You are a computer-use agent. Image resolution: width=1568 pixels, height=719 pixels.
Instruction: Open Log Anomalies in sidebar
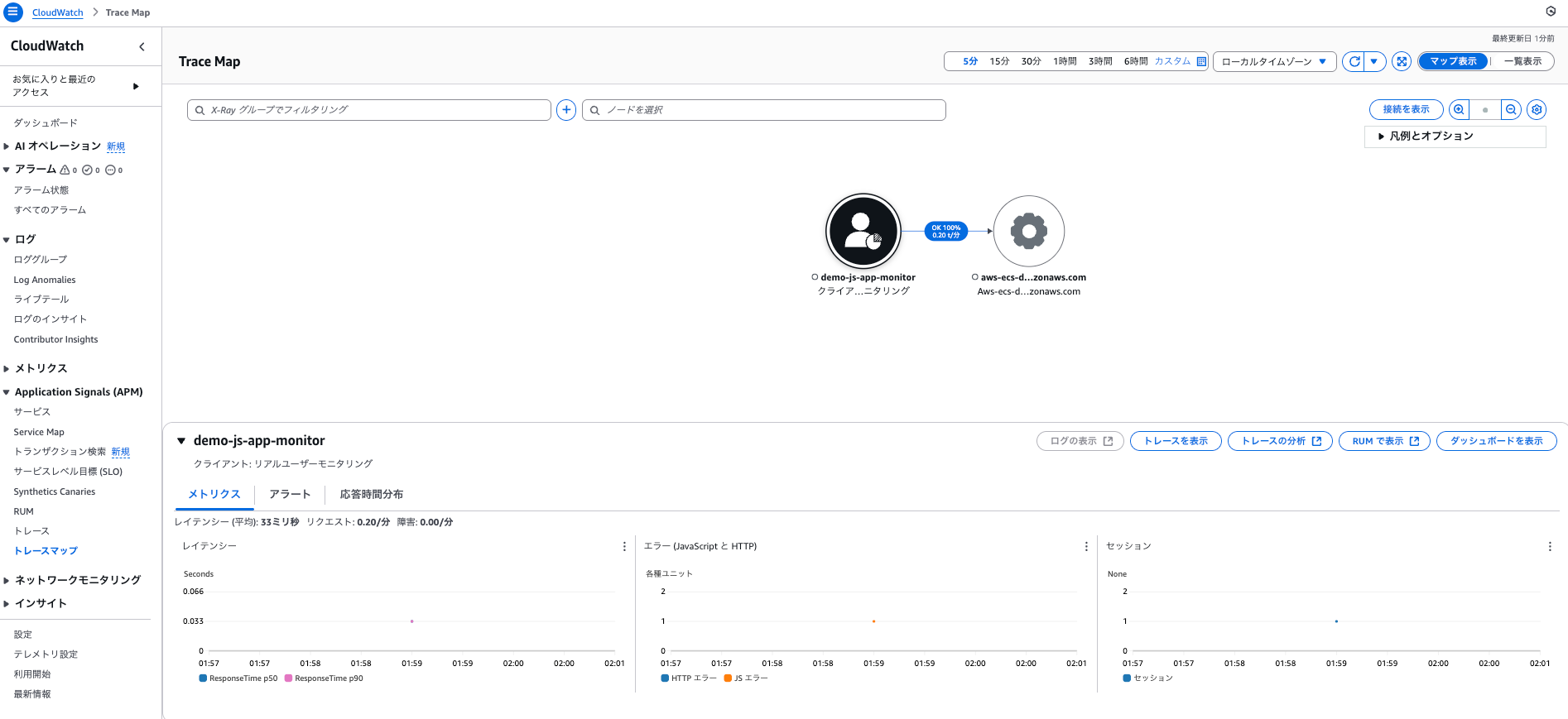(x=45, y=280)
